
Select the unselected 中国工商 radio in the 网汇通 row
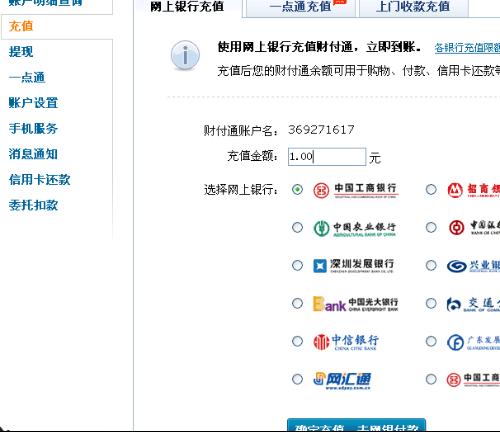[431, 379]
